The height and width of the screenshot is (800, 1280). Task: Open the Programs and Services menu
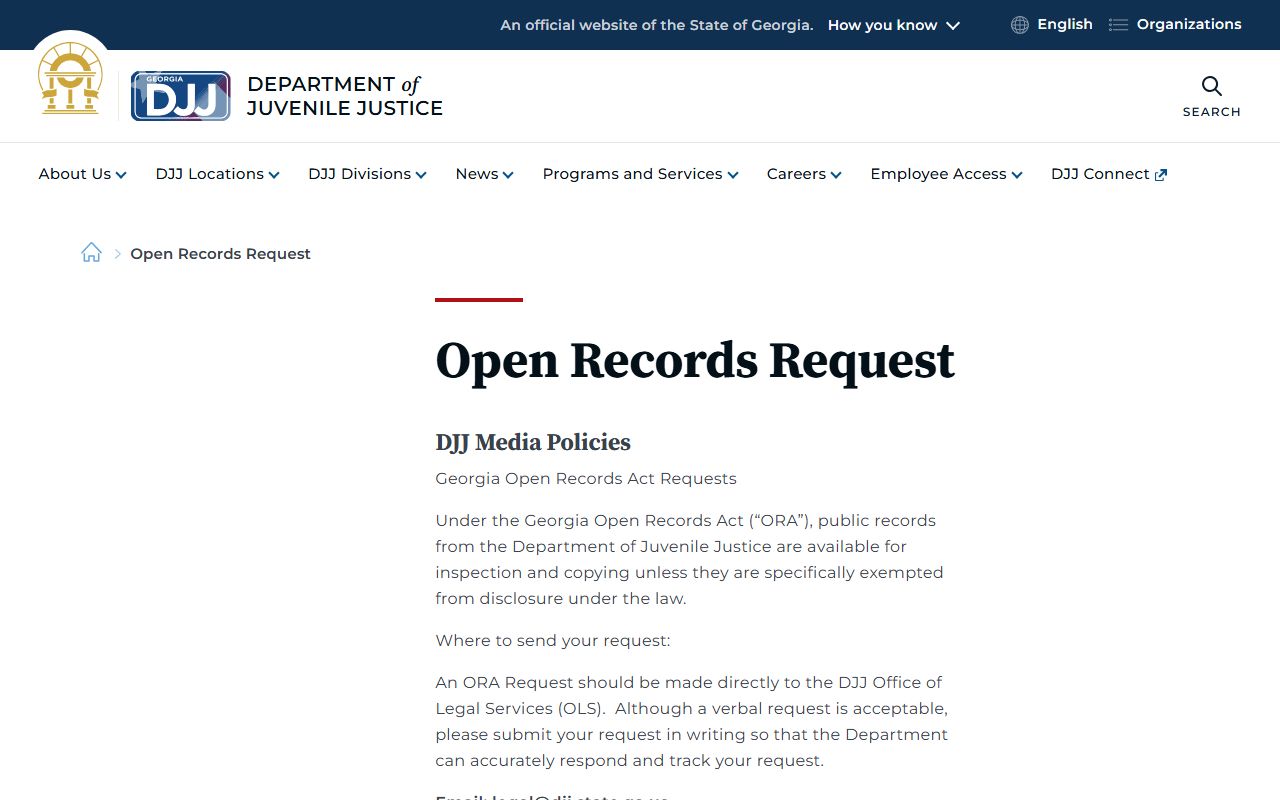(x=641, y=174)
